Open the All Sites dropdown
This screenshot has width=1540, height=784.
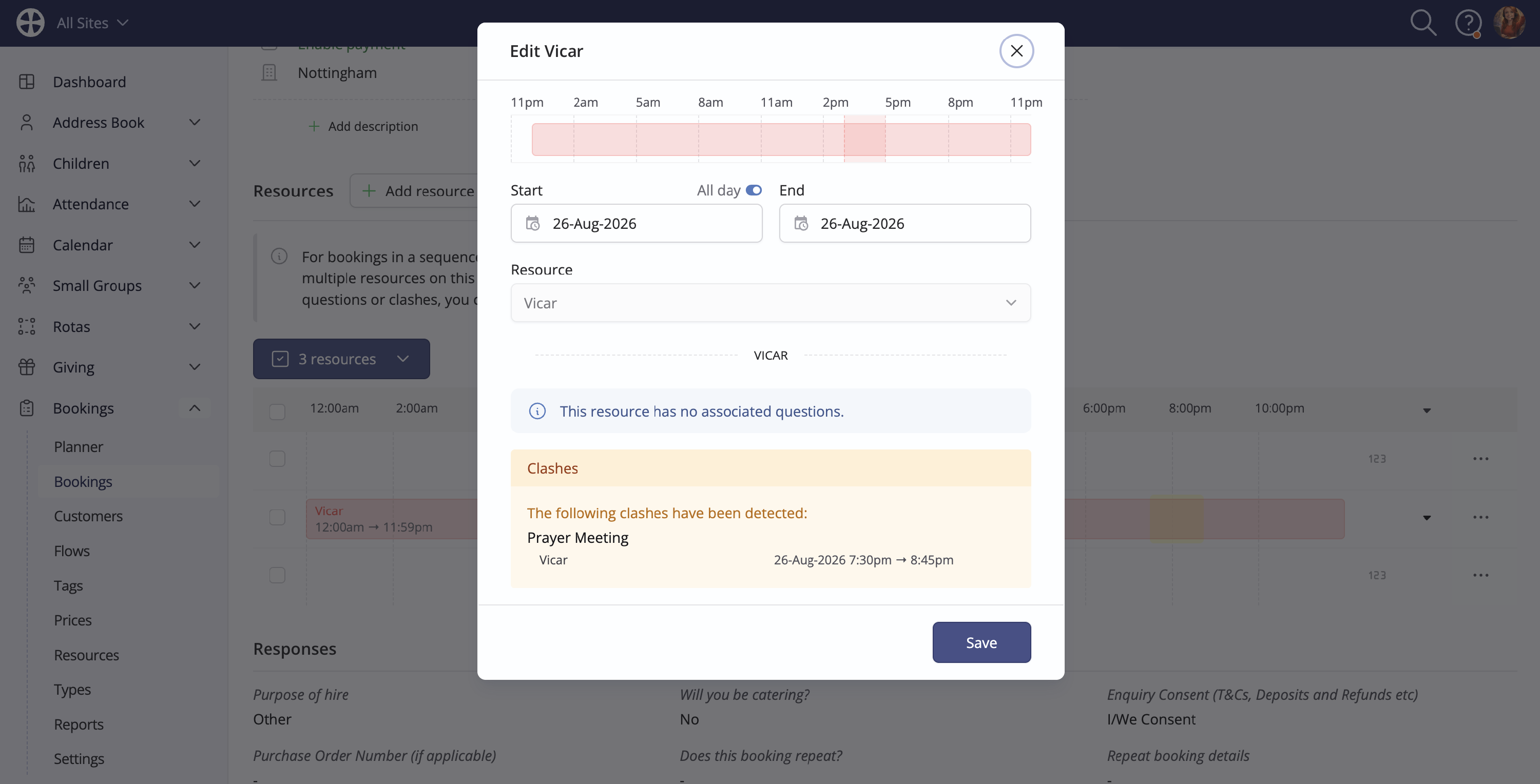92,23
